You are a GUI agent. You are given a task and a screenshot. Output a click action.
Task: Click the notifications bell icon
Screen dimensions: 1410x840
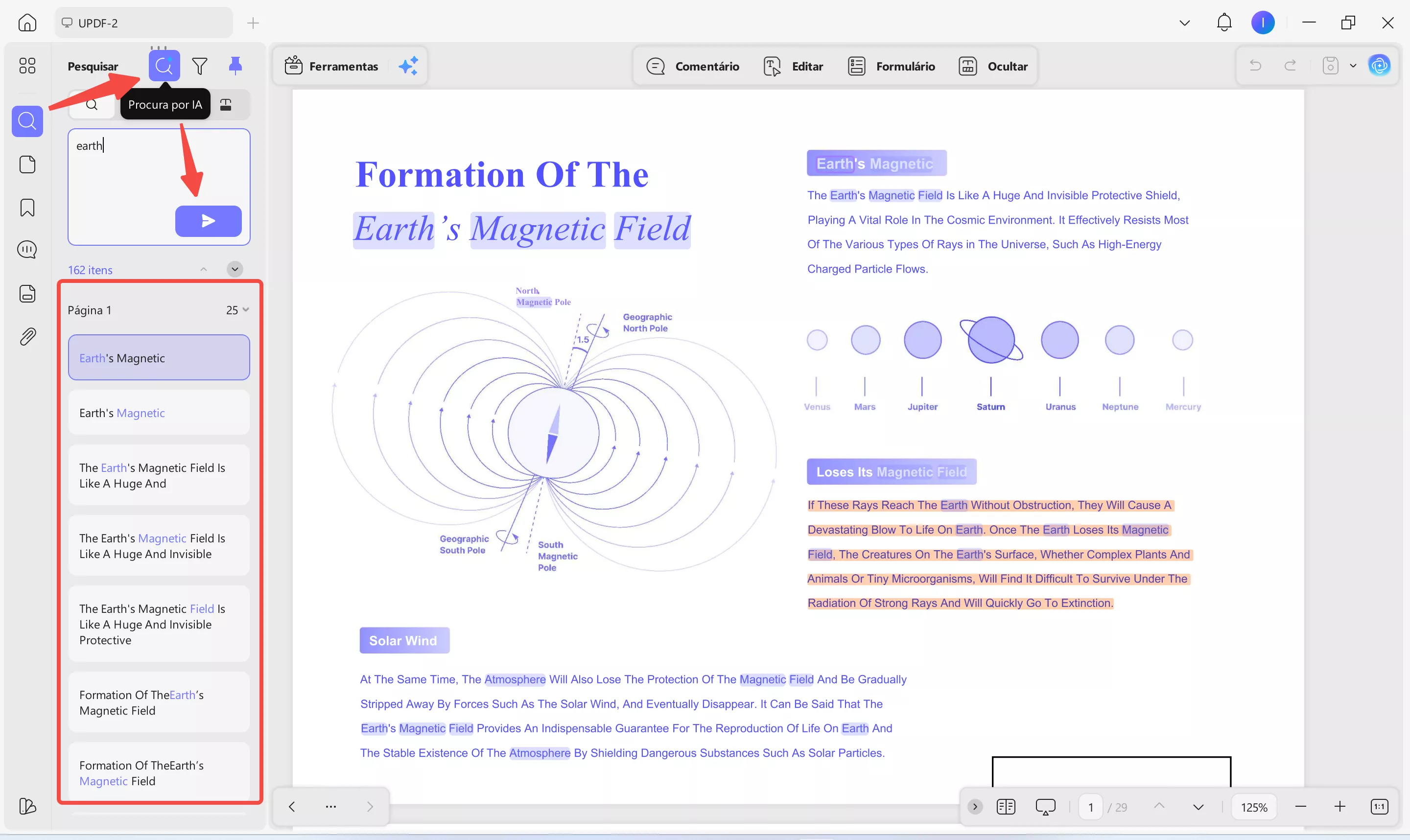point(1224,23)
